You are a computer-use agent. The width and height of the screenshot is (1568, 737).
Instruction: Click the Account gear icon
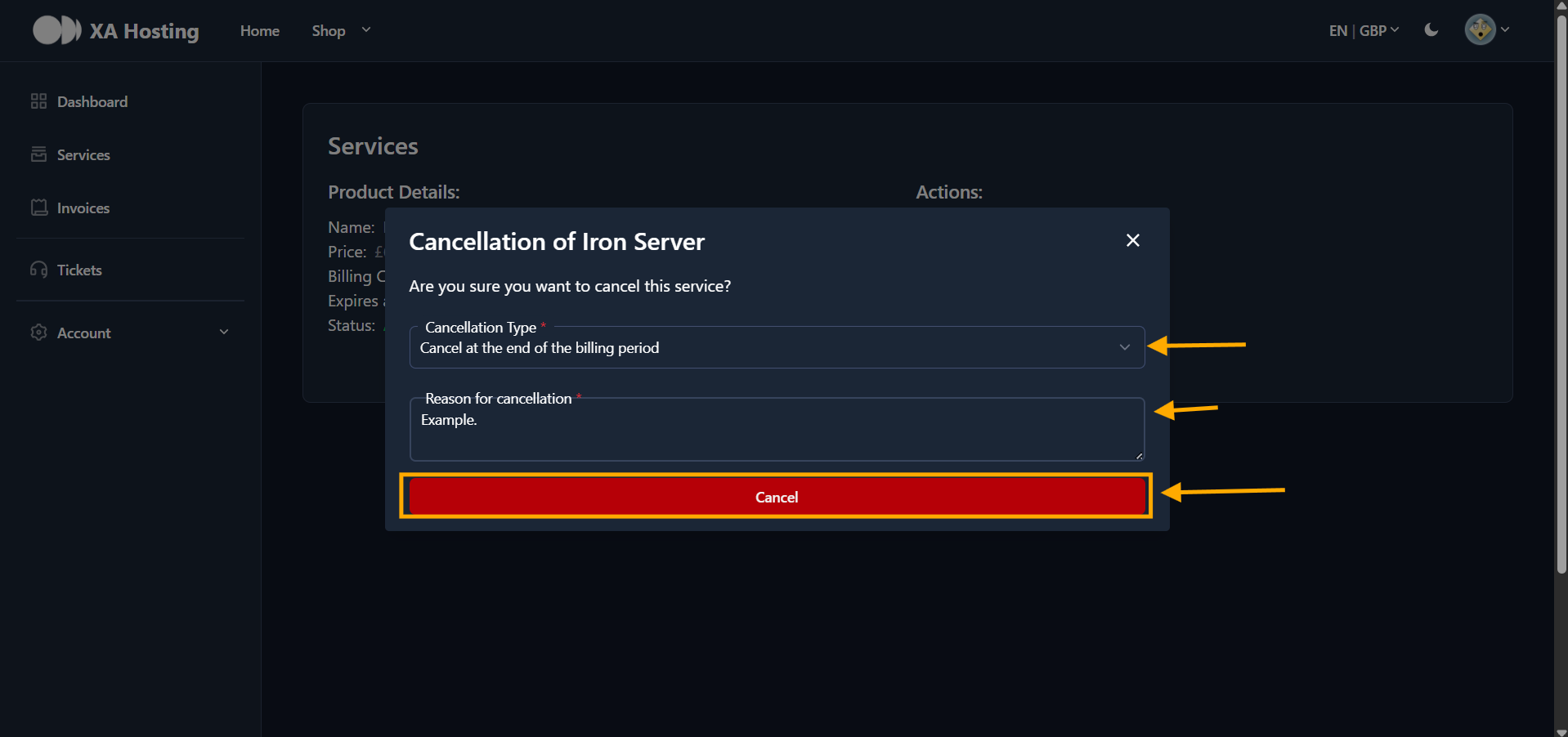pyautogui.click(x=38, y=333)
